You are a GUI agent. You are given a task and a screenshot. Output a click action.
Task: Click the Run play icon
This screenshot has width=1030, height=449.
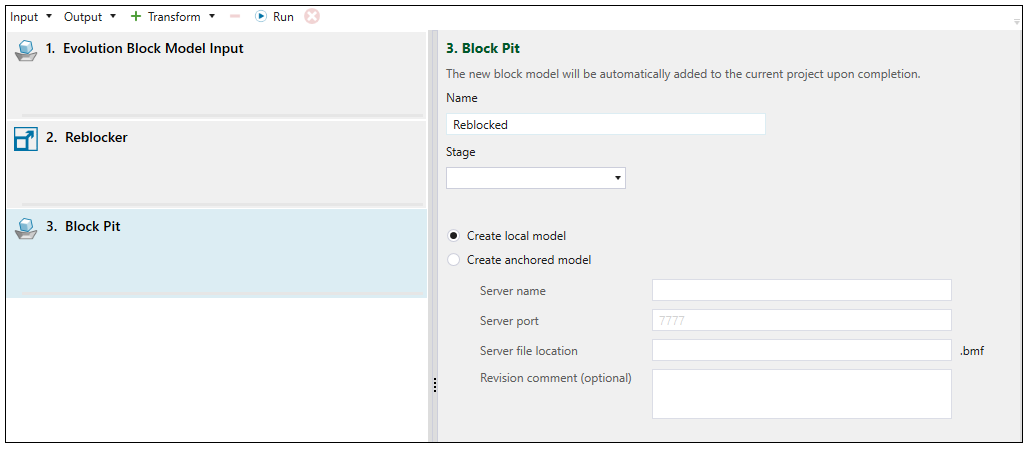pos(261,17)
